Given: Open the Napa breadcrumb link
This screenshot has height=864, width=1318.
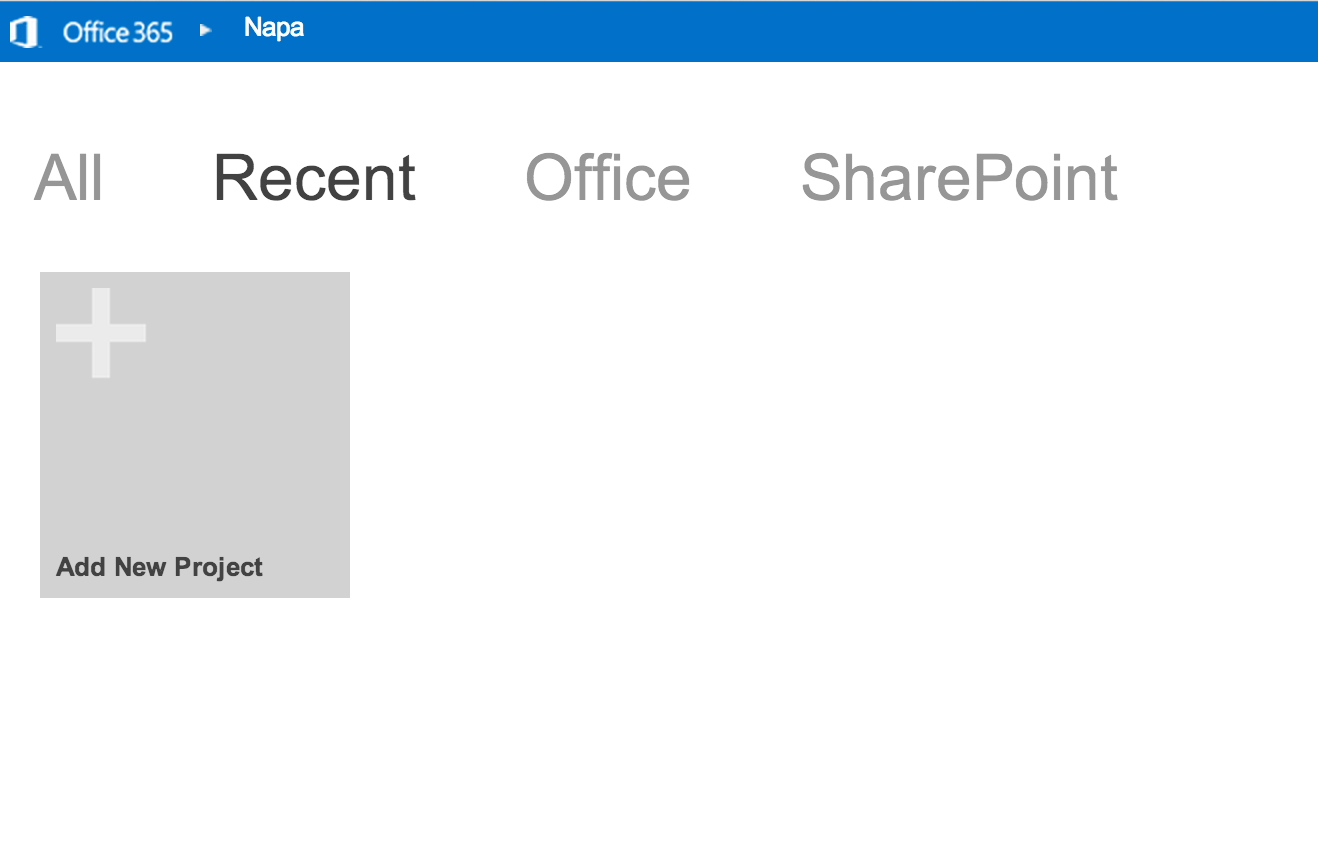Looking at the screenshot, I should 274,28.
